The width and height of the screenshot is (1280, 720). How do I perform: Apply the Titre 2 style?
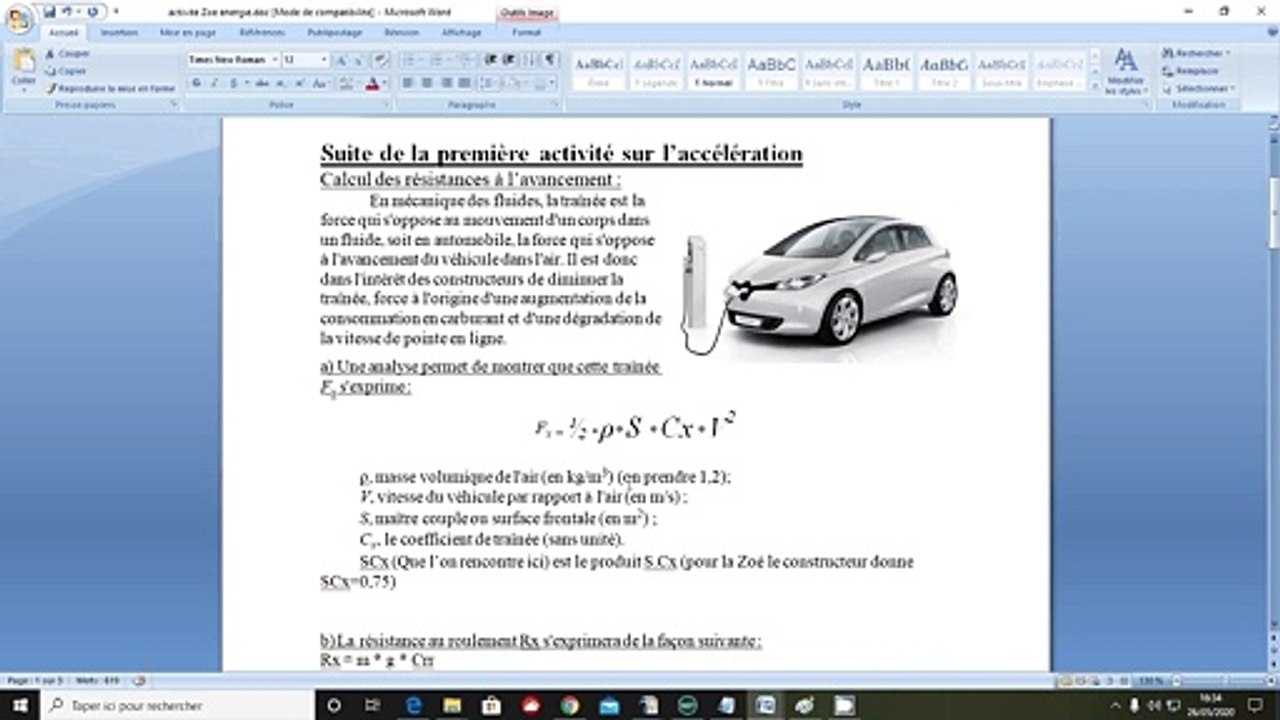944,71
